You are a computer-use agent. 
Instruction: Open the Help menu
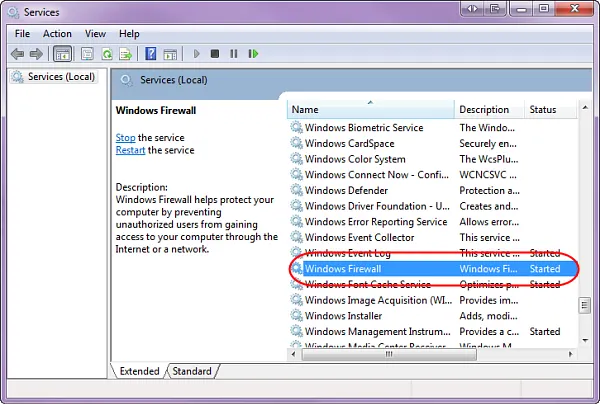click(x=129, y=34)
